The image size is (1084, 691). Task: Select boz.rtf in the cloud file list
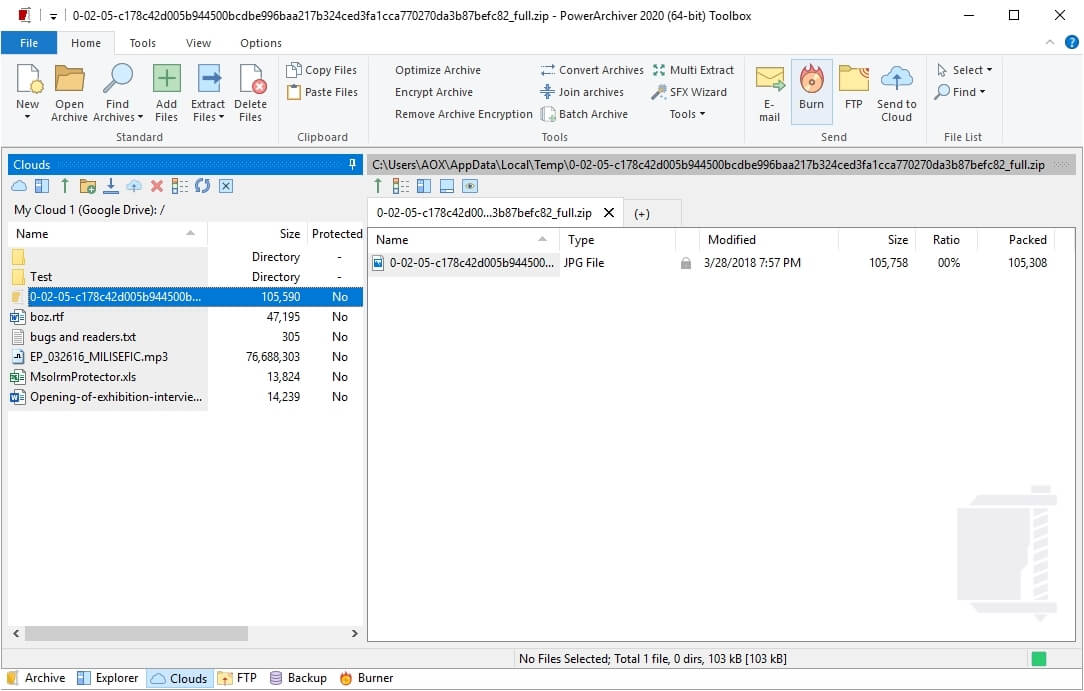47,317
